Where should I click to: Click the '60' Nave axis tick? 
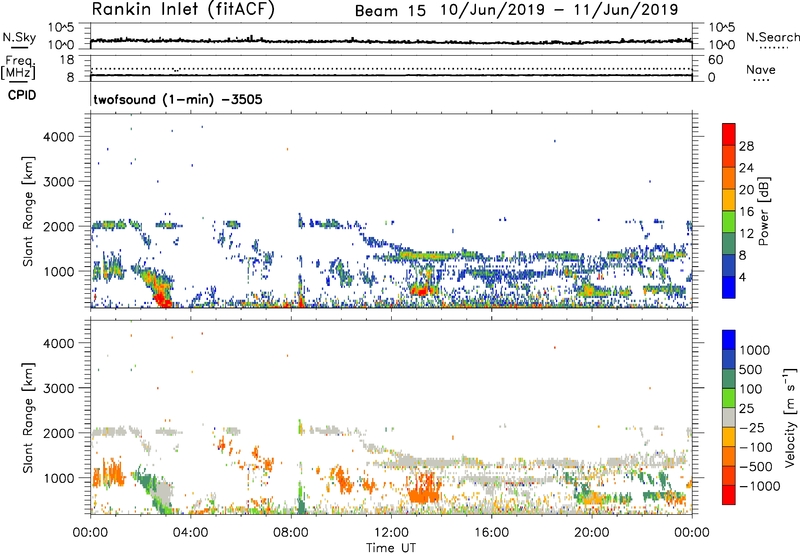[x=715, y=60]
